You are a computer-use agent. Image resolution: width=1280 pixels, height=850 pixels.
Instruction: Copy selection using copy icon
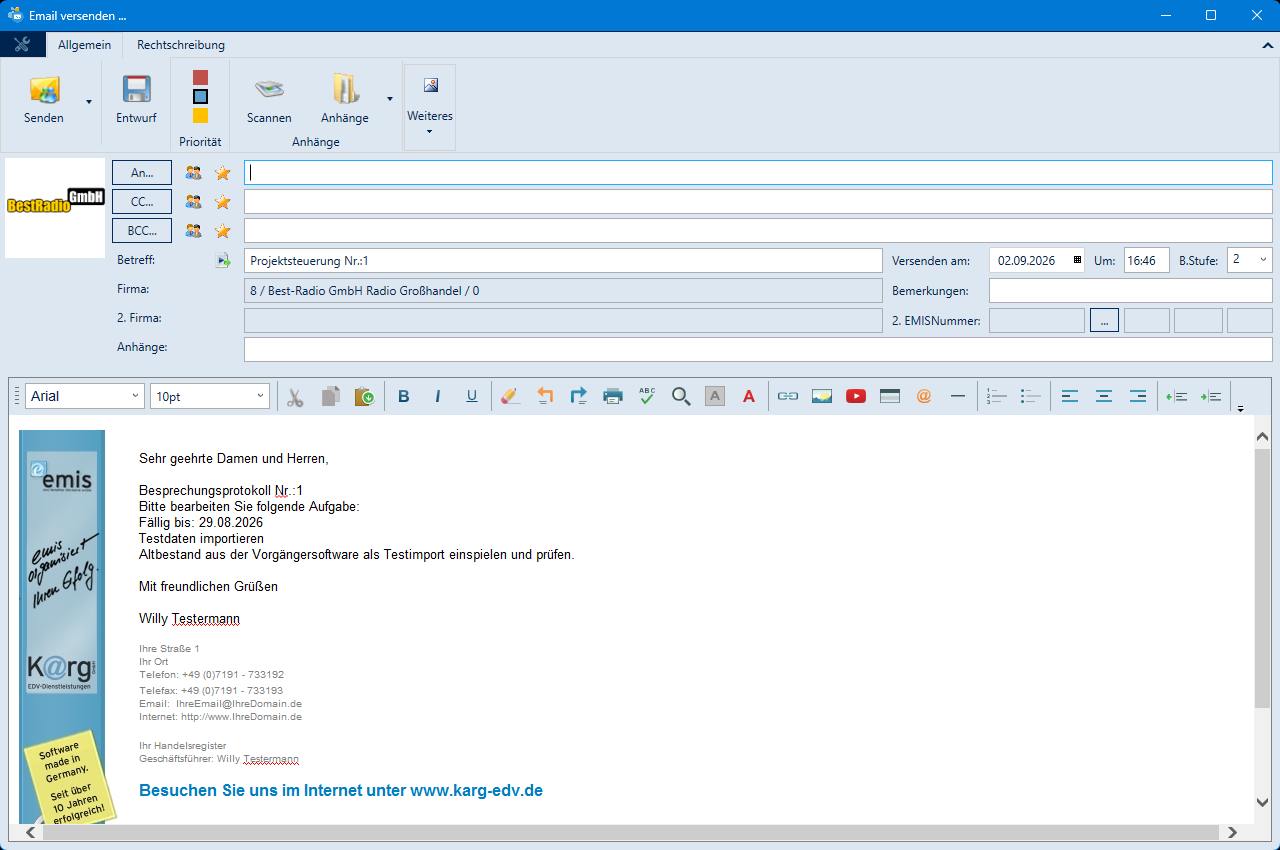pos(330,396)
